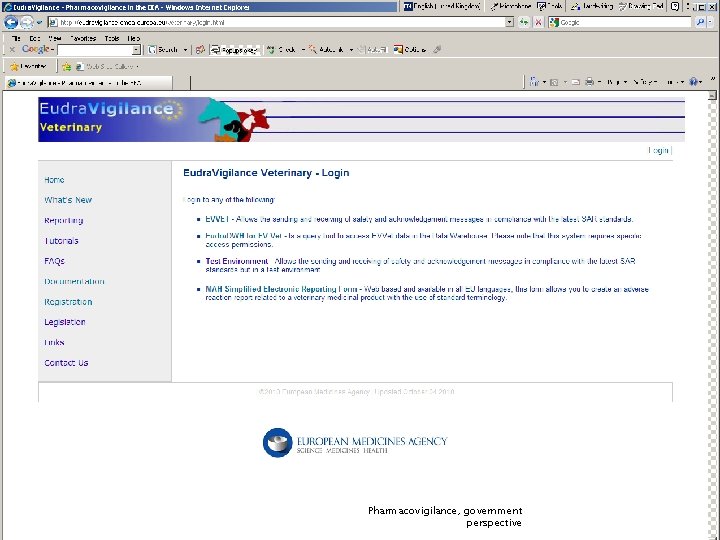Screen dimensions: 720x540
Task: Open the Edit menu
Action: point(35,38)
